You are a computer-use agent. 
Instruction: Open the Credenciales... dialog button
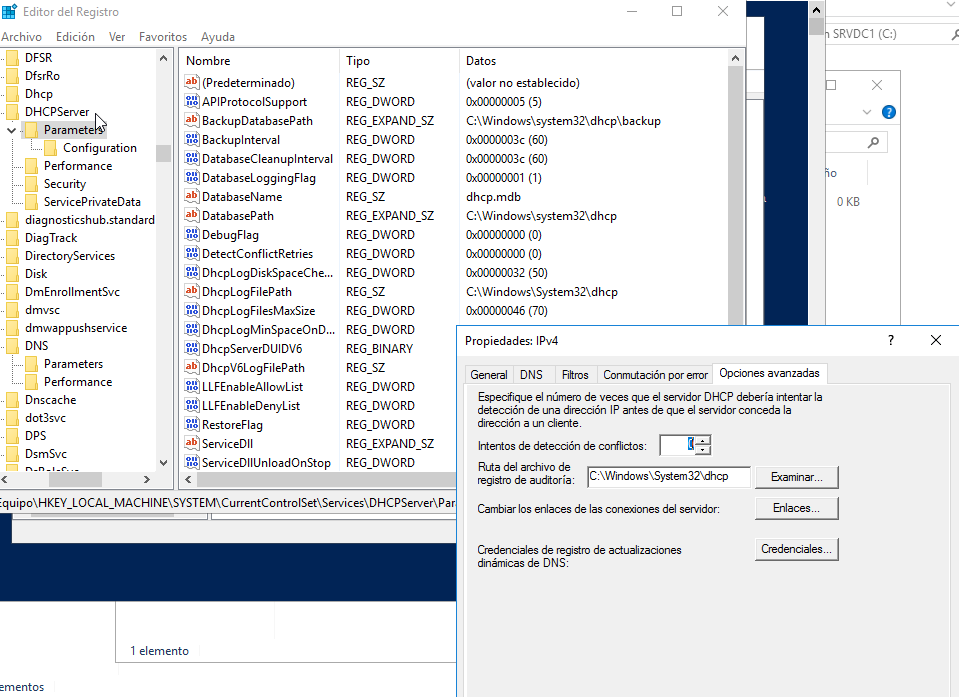[x=796, y=550]
